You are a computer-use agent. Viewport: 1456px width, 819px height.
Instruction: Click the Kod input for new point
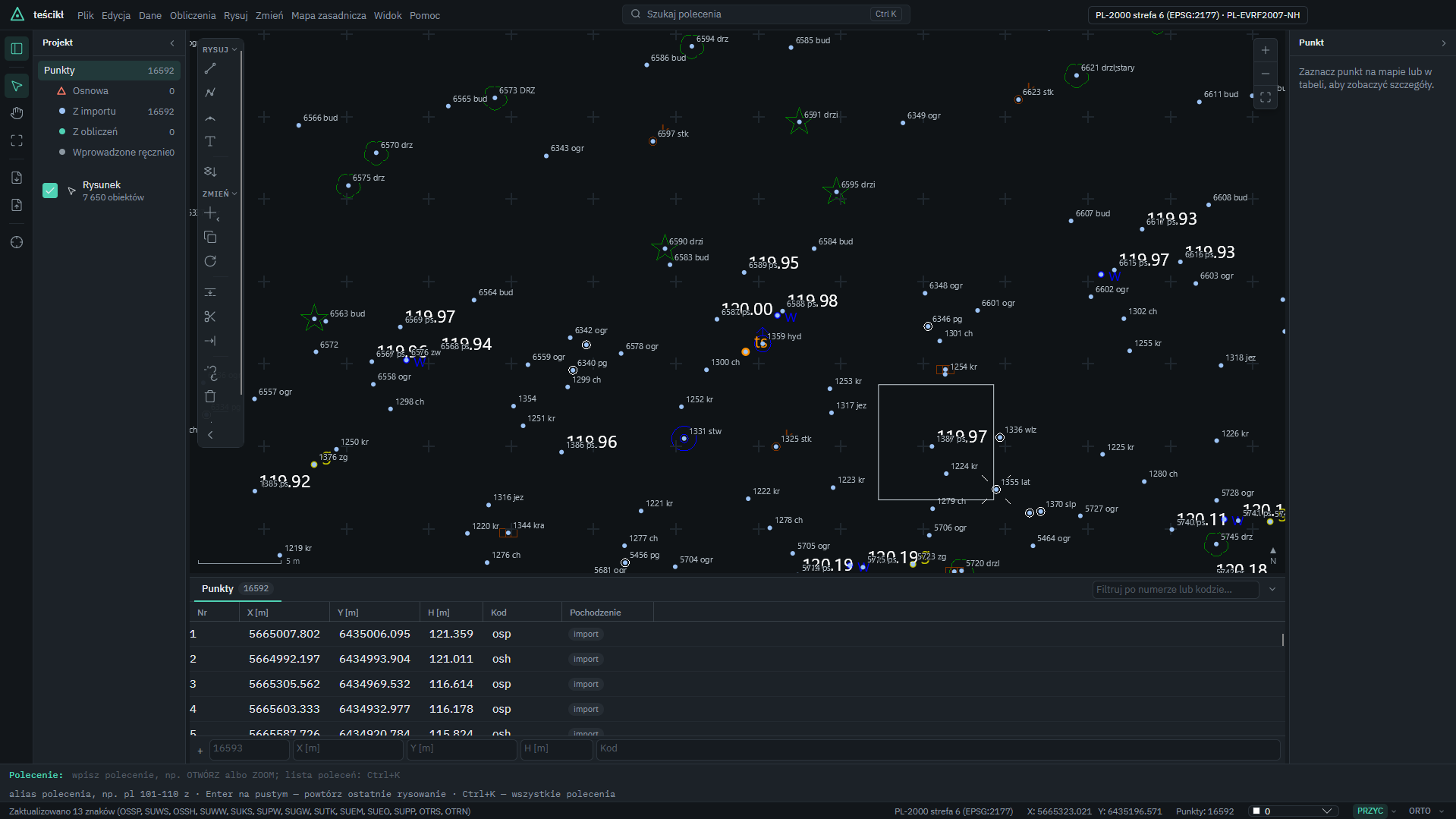coord(938,748)
